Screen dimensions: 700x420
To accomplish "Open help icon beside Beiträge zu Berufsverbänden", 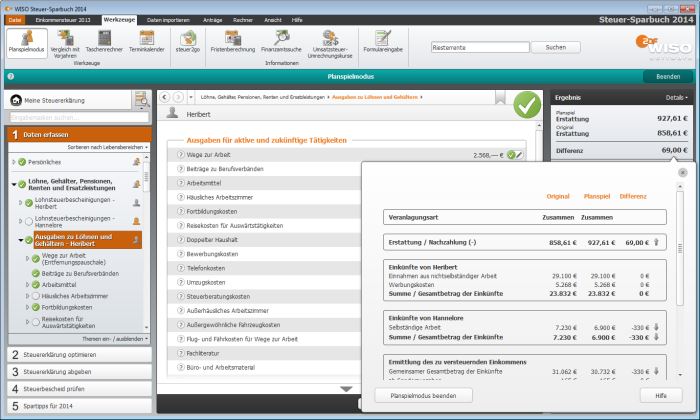I will click(181, 169).
